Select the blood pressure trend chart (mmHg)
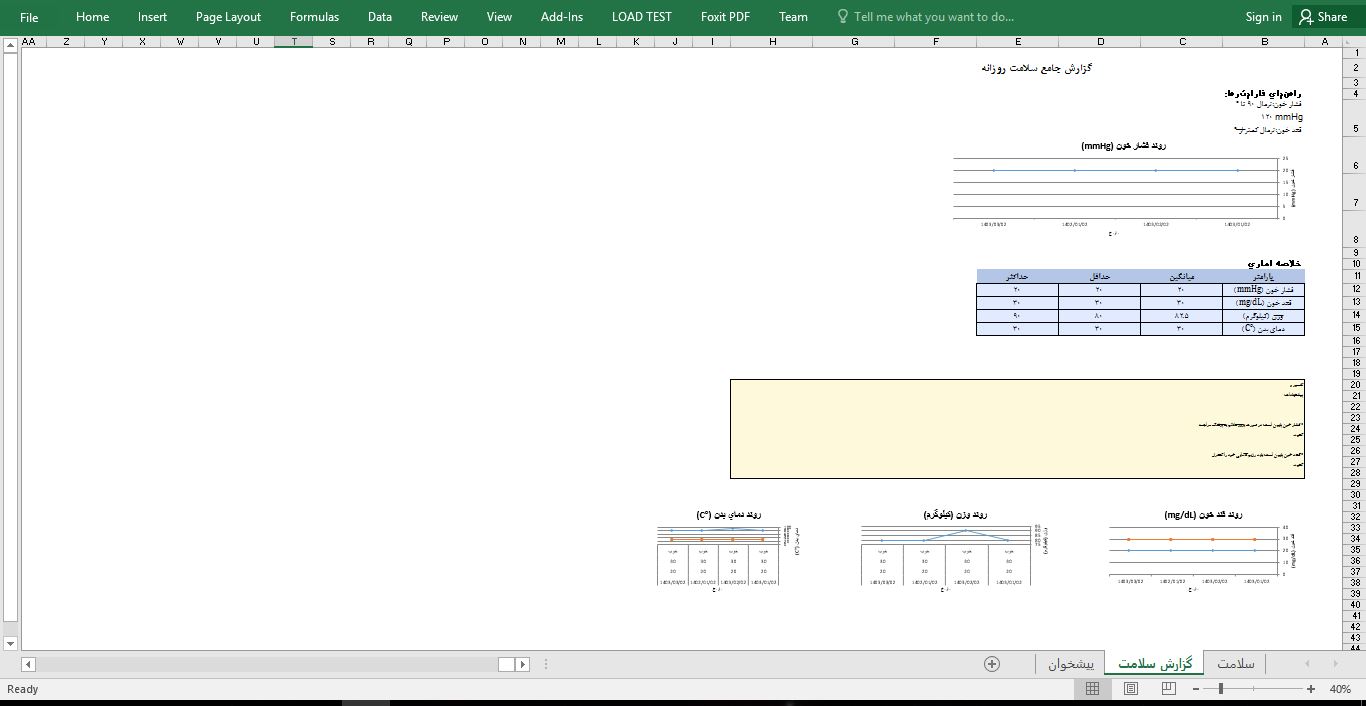This screenshot has width=1366, height=706. tap(1123, 189)
